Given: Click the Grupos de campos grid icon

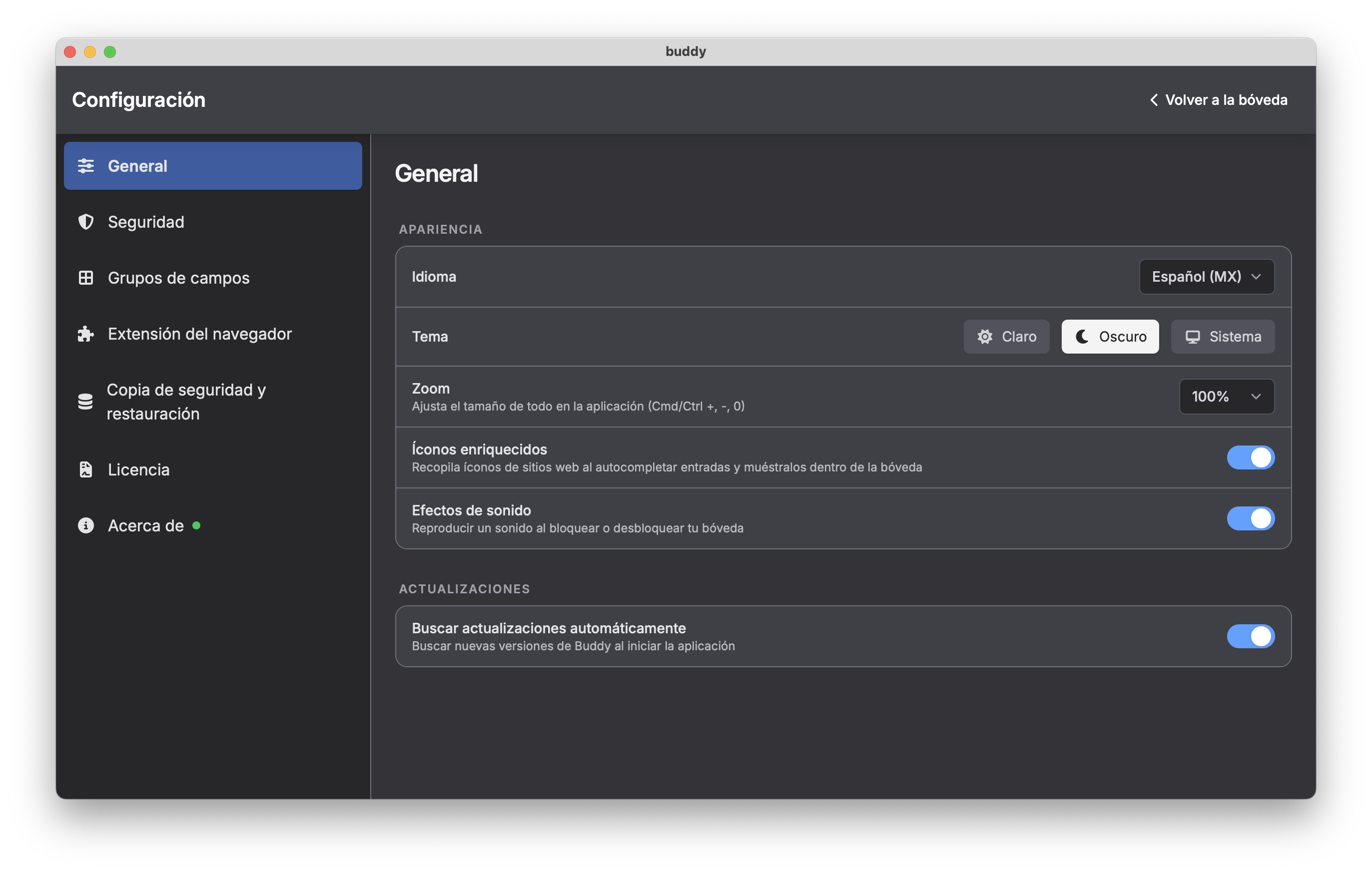Looking at the screenshot, I should pyautogui.click(x=85, y=277).
